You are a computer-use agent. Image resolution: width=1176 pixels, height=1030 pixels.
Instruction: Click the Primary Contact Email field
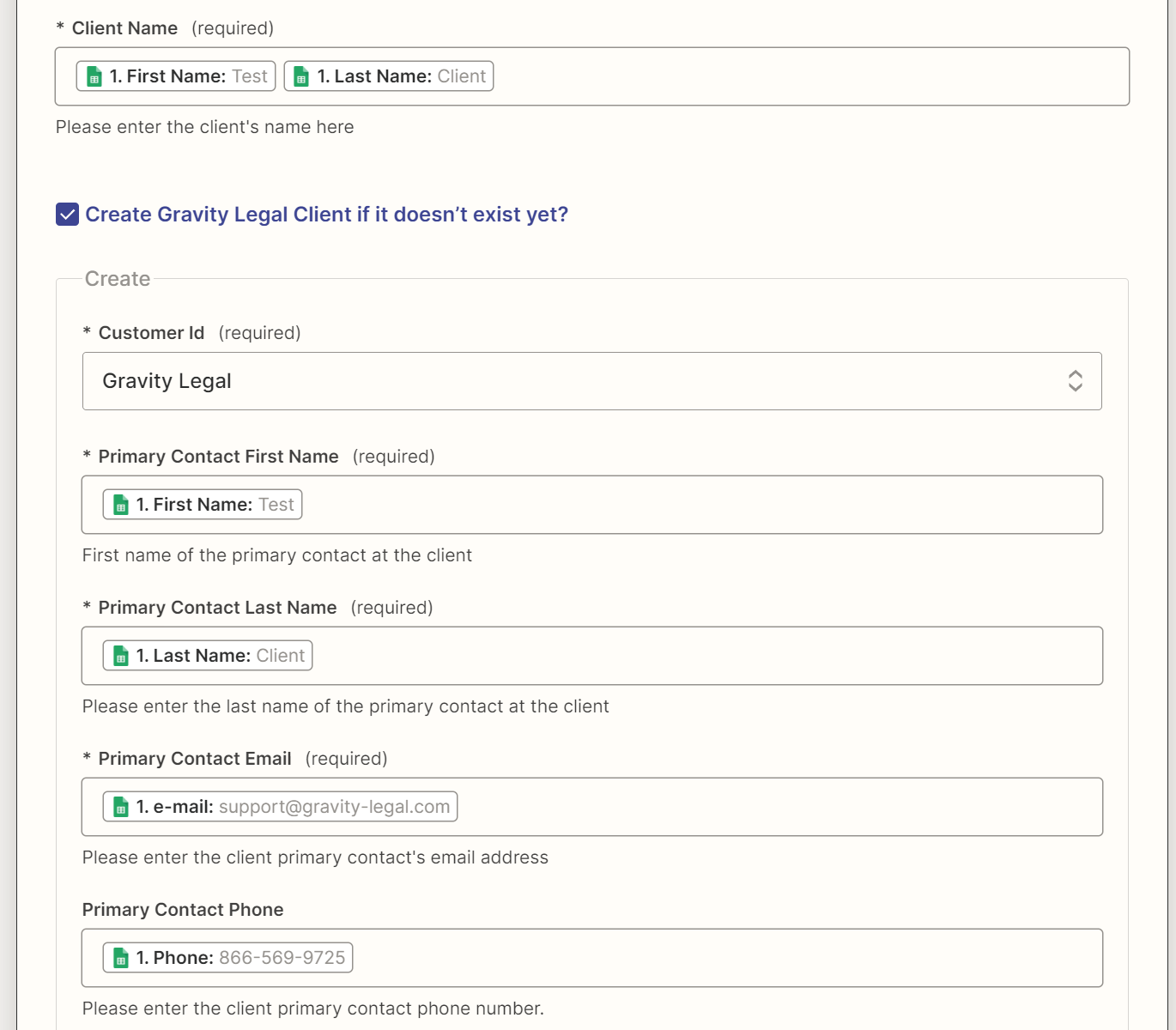(x=592, y=807)
